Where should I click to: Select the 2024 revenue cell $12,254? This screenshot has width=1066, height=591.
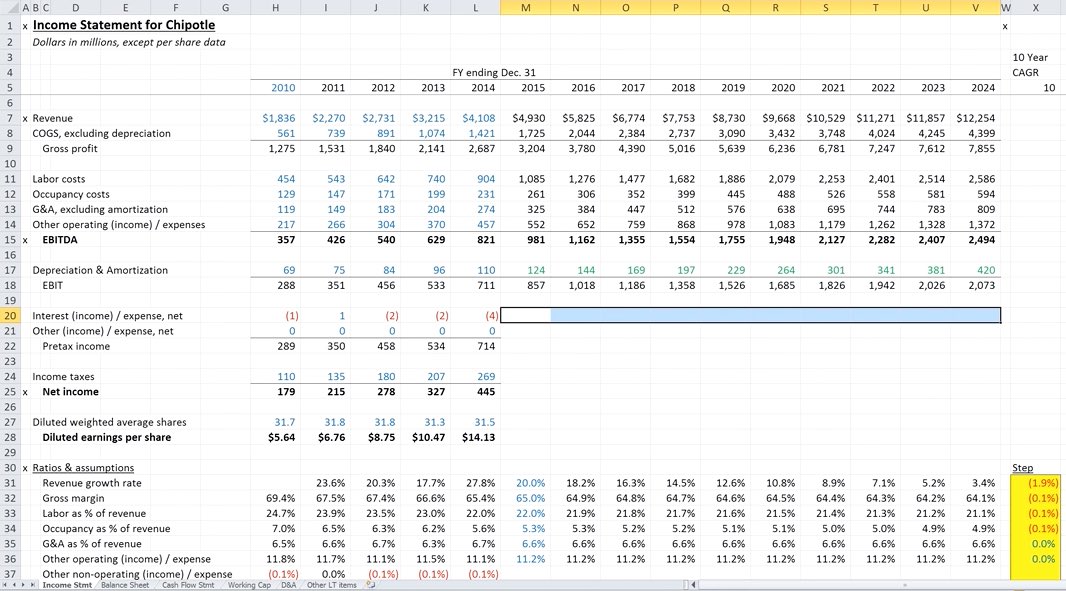(976, 118)
